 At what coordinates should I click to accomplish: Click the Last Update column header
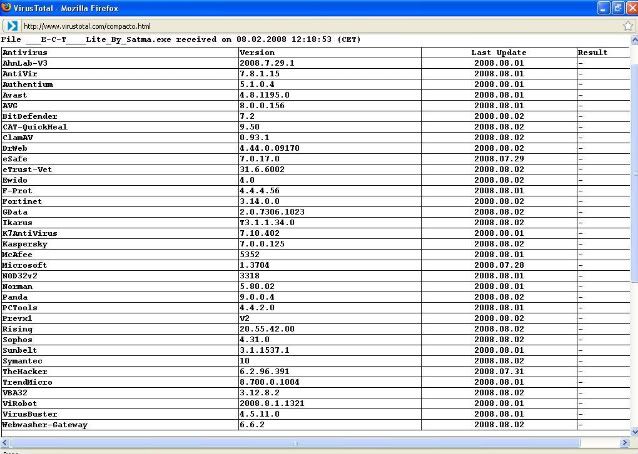[x=499, y=52]
